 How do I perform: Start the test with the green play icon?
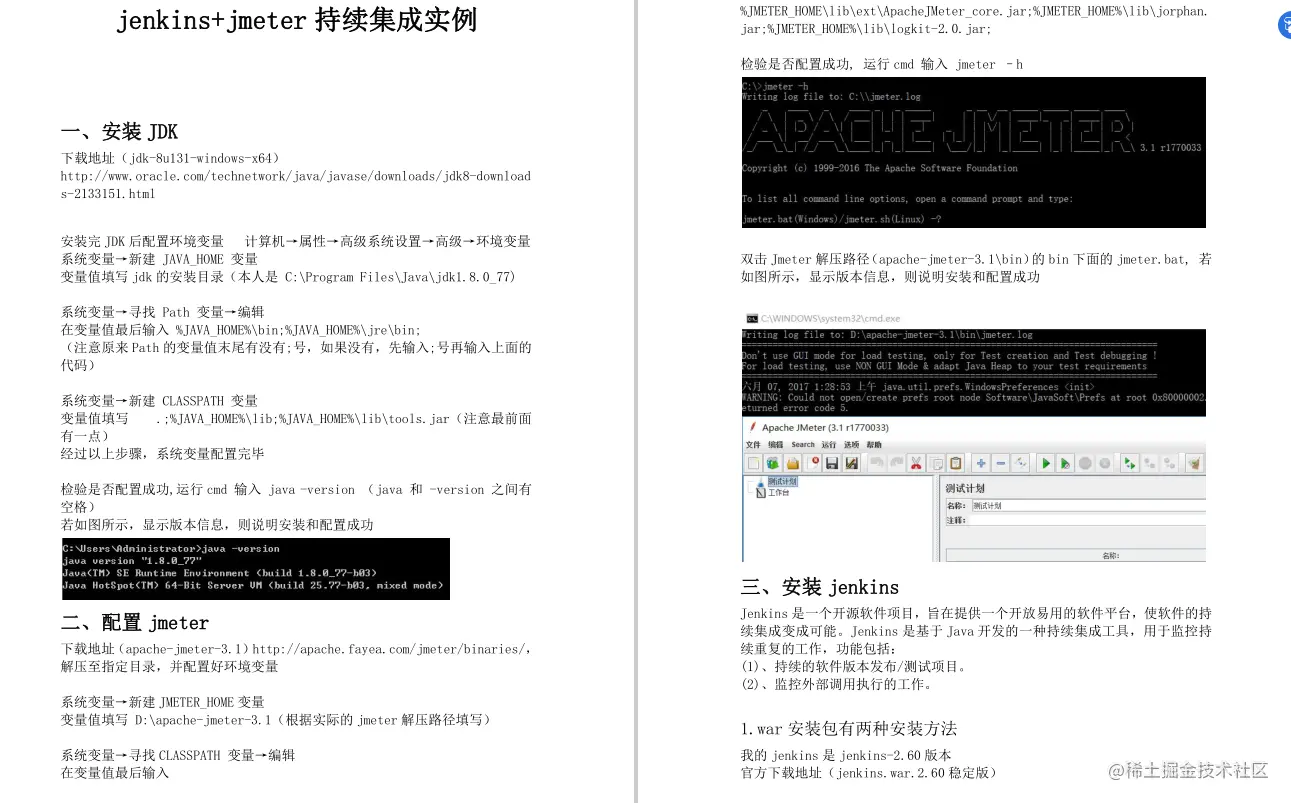1045,462
